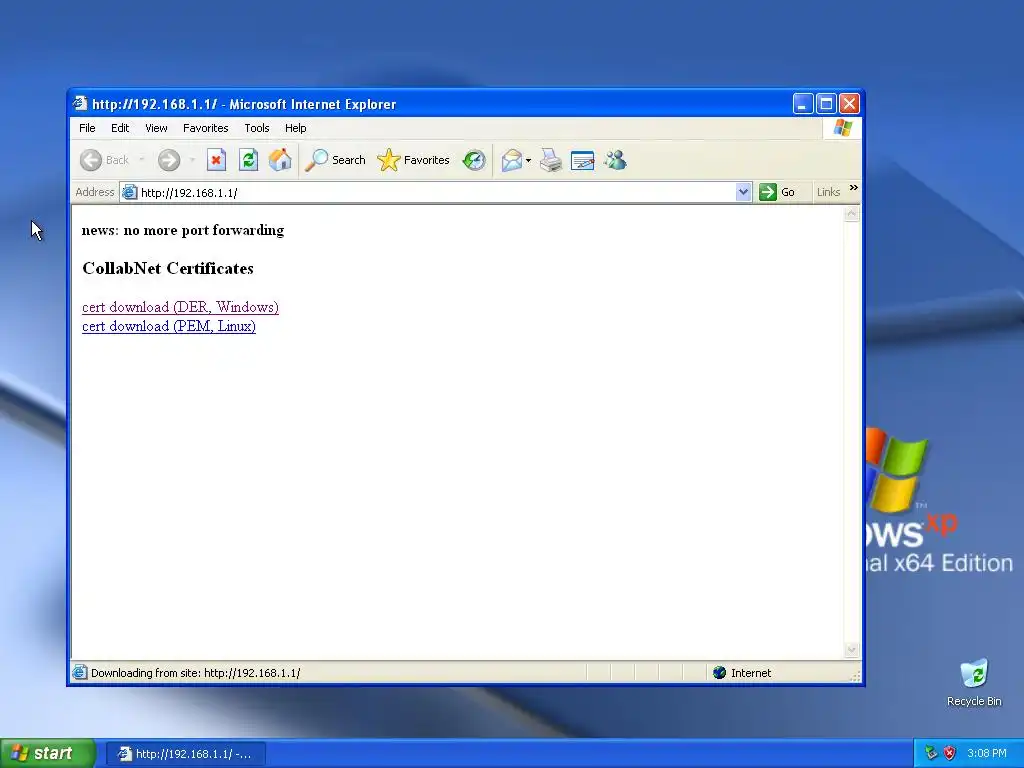
Task: Click the 3:08 PM system clock
Action: tap(987, 753)
